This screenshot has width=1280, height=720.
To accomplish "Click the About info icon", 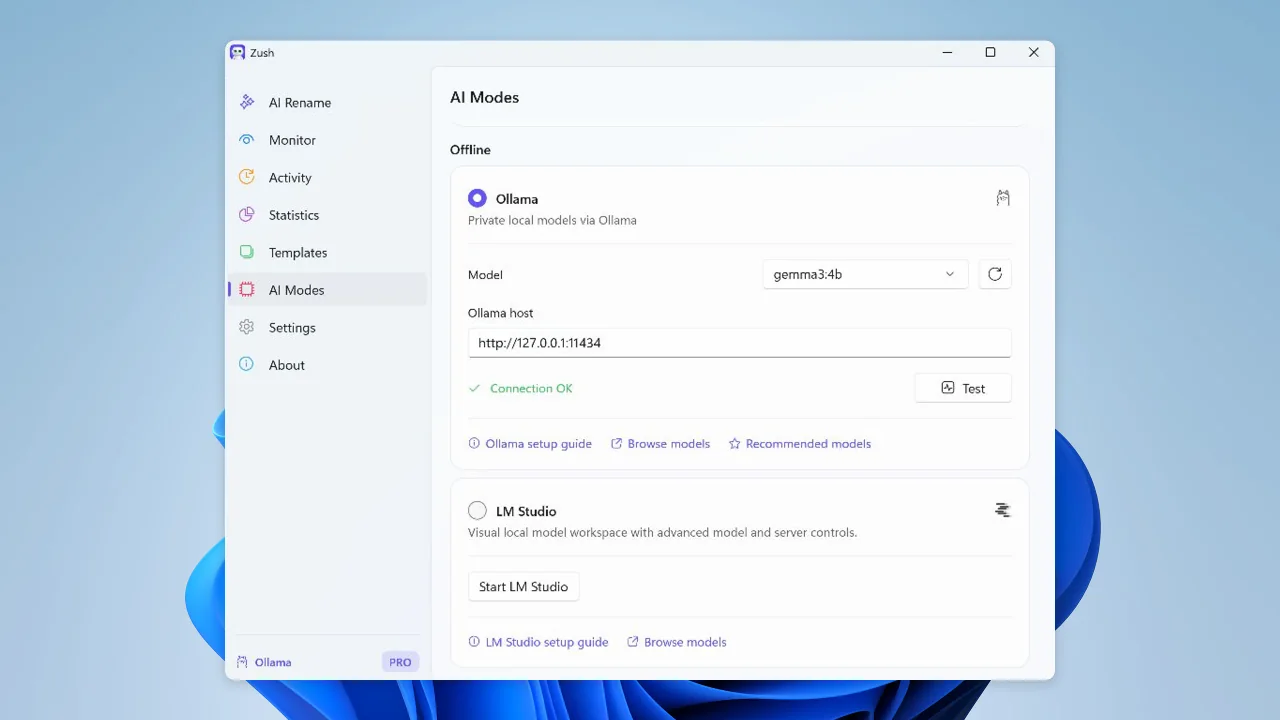I will [x=246, y=365].
